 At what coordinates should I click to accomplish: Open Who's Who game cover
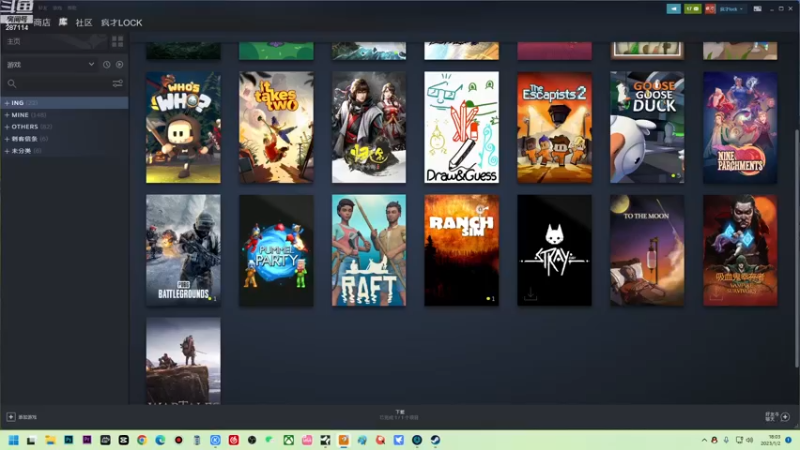click(x=183, y=127)
